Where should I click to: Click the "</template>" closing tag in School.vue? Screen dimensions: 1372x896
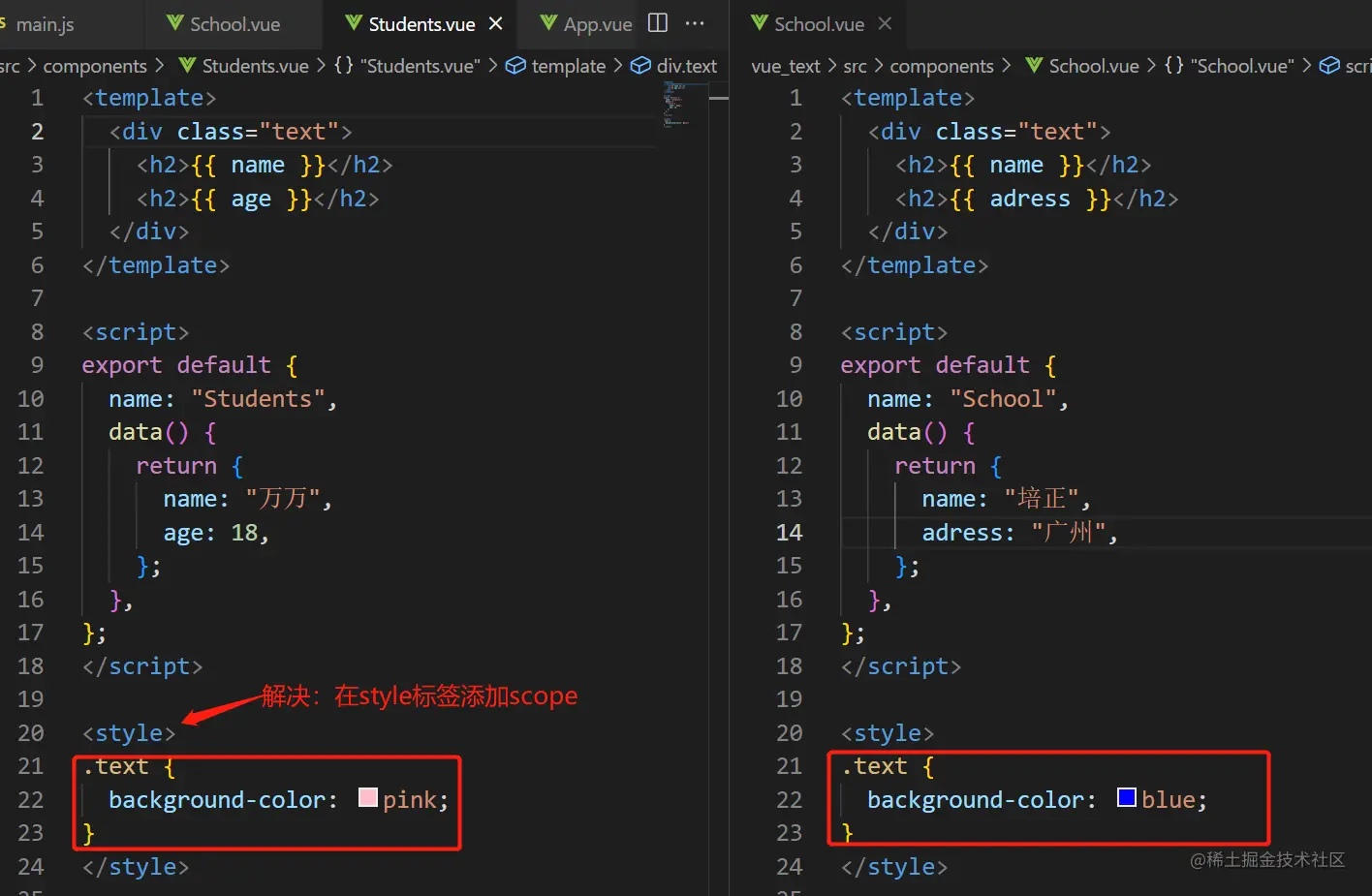tap(915, 265)
